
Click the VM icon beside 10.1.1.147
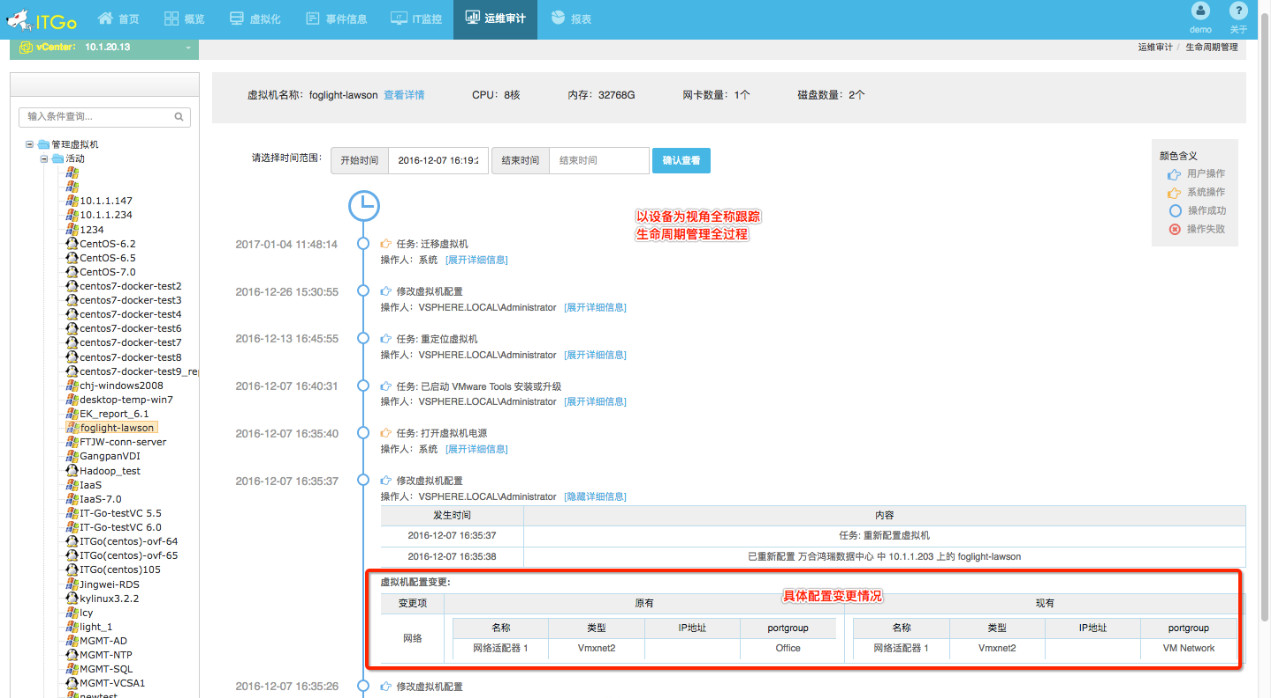point(72,201)
